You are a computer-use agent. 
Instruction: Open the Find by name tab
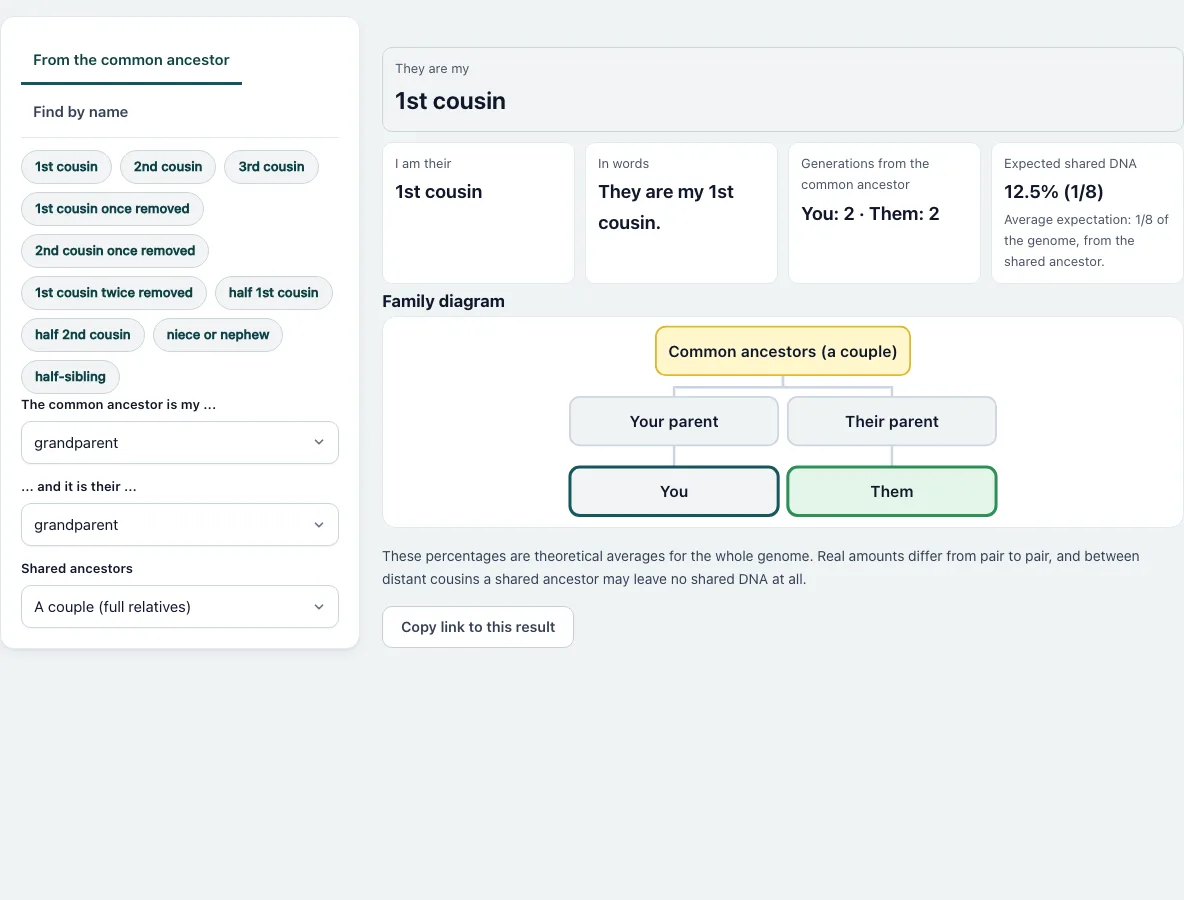(81, 112)
